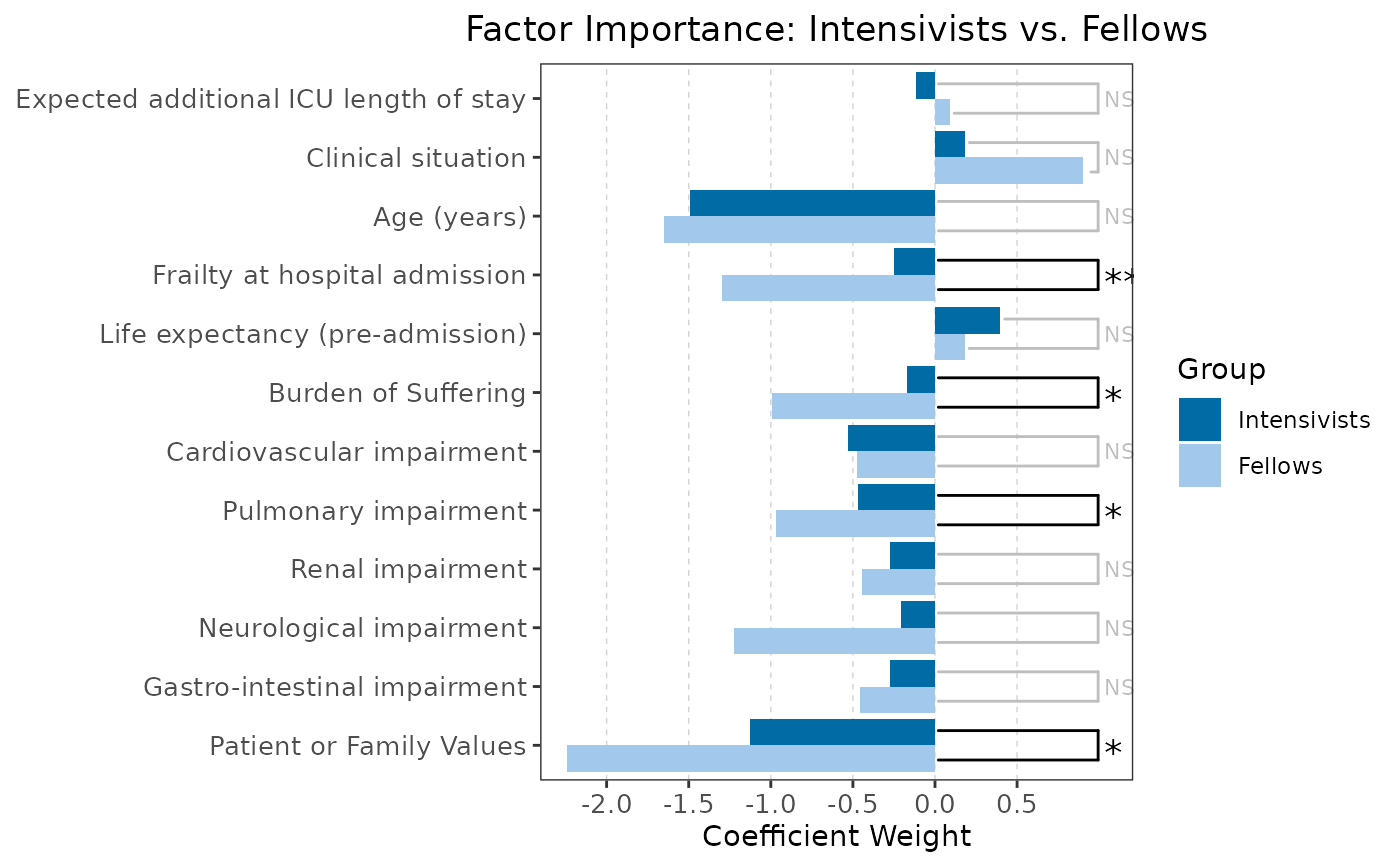Image resolution: width=1400 pixels, height=866 pixels.
Task: Select the Age (years) axis label
Action: [x=449, y=216]
